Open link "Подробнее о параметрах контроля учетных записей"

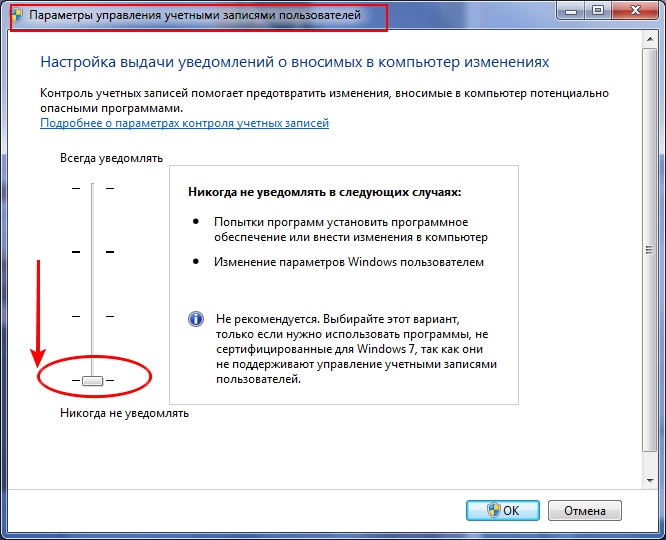(x=184, y=123)
